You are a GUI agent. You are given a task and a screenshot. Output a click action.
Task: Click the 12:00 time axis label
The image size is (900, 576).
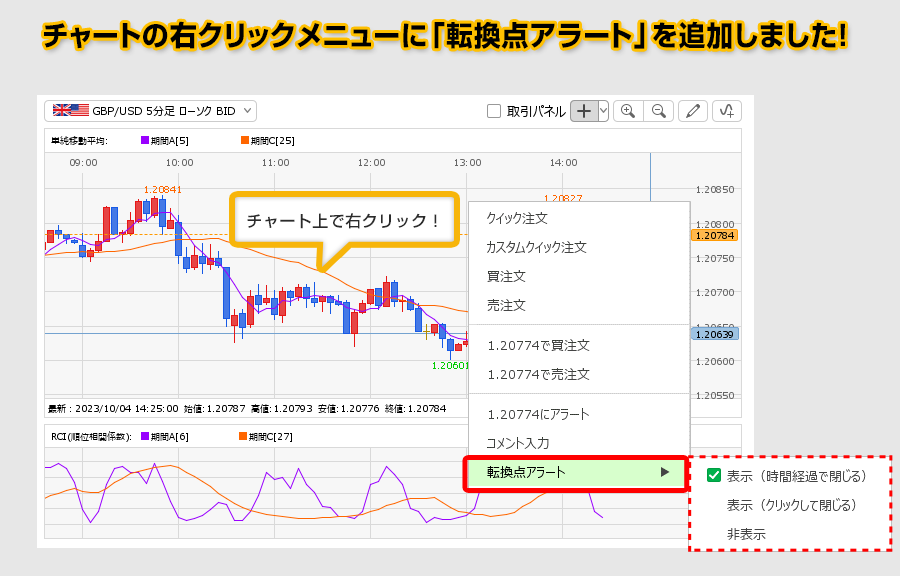[371, 162]
